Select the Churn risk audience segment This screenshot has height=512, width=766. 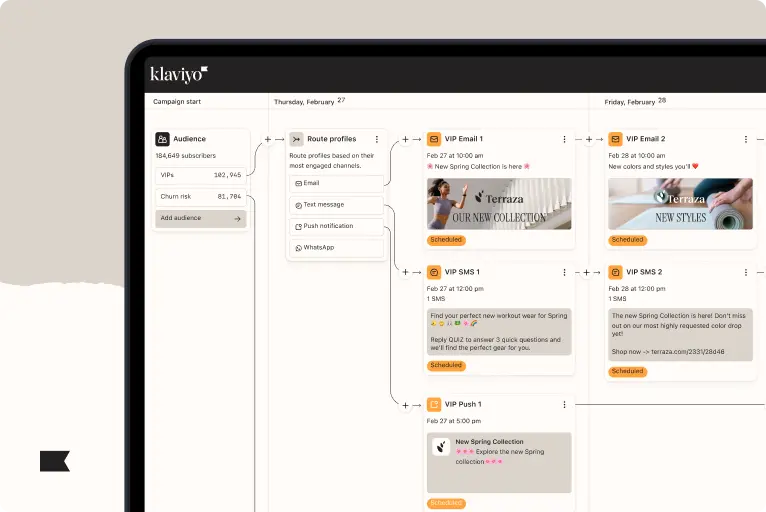tap(201, 197)
